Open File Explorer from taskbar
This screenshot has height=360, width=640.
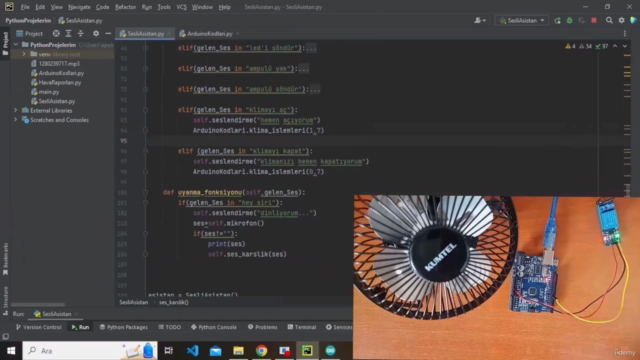pos(238,351)
